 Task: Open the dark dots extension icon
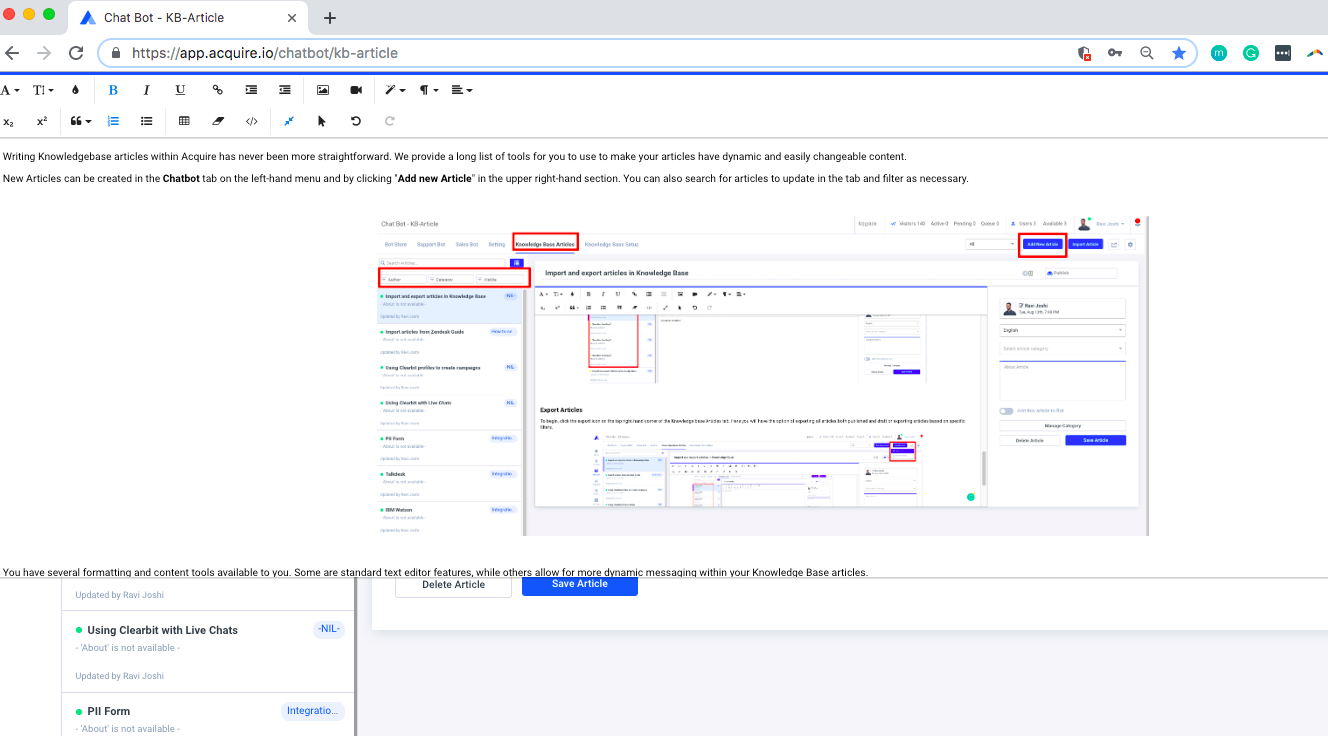pyautogui.click(x=1283, y=53)
